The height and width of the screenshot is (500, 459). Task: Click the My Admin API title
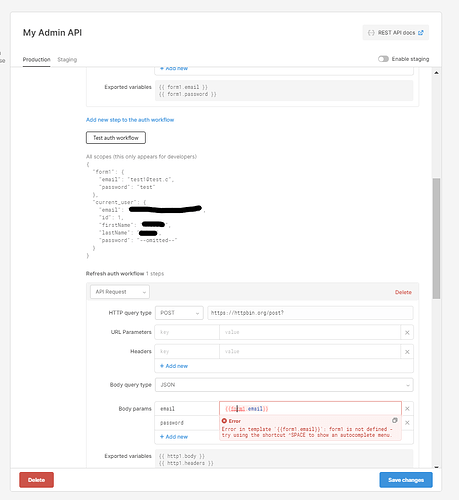coord(52,33)
